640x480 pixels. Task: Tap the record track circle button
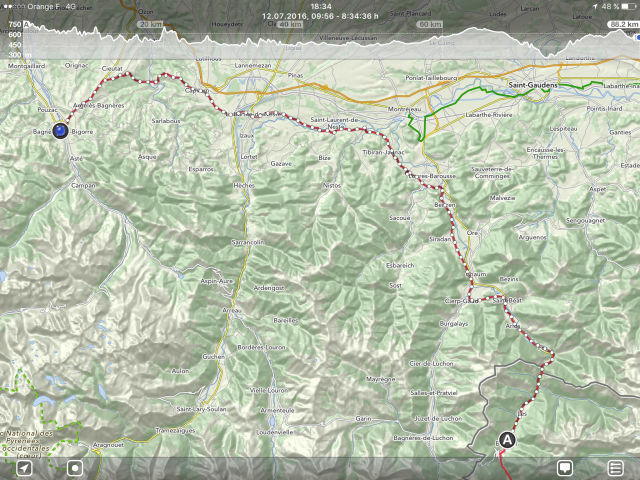[75, 468]
